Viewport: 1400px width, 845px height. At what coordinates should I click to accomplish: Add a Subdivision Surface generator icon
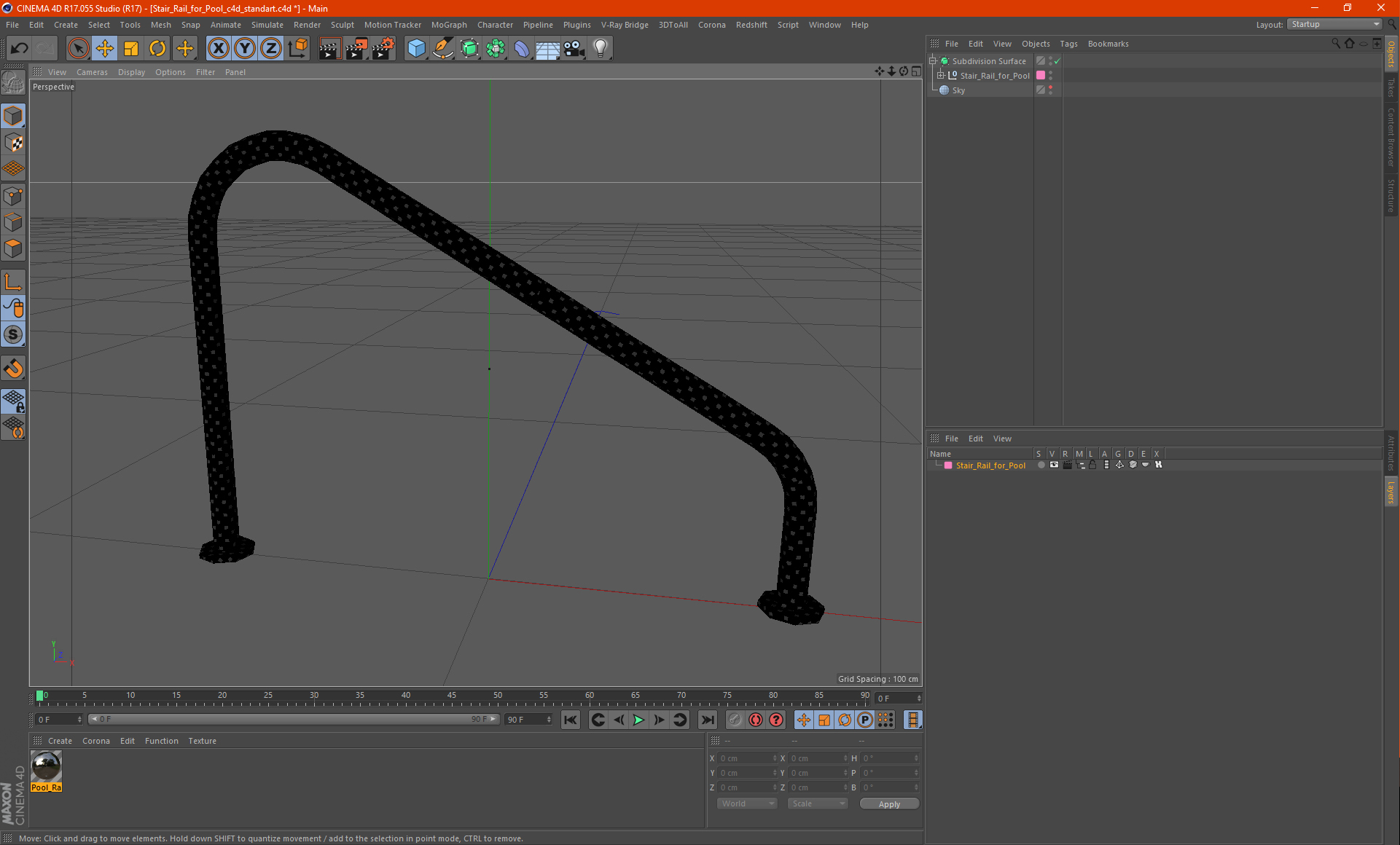pyautogui.click(x=469, y=48)
